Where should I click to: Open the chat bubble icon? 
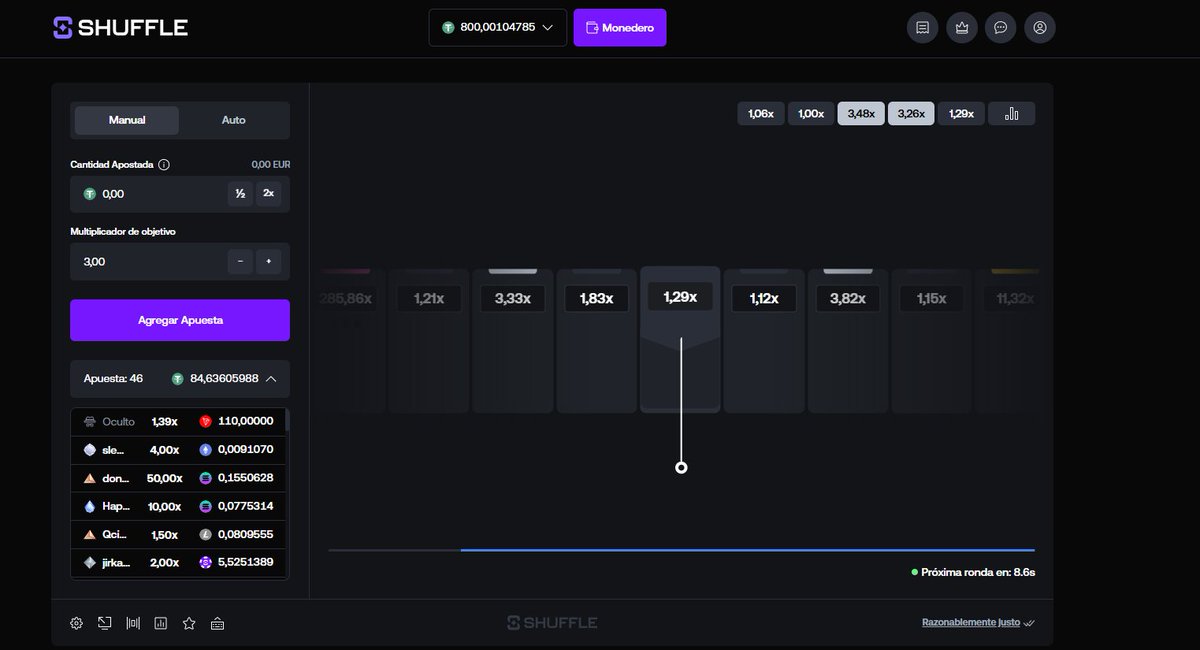coord(1000,28)
